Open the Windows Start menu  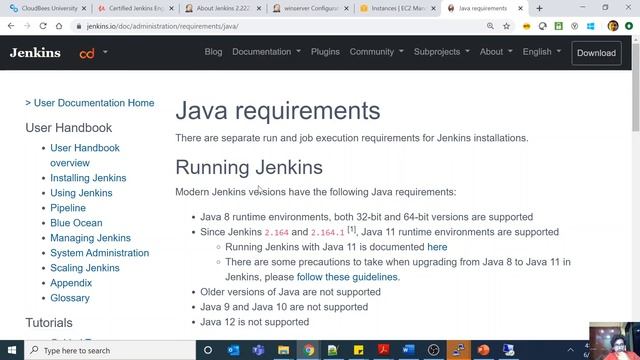[12, 350]
